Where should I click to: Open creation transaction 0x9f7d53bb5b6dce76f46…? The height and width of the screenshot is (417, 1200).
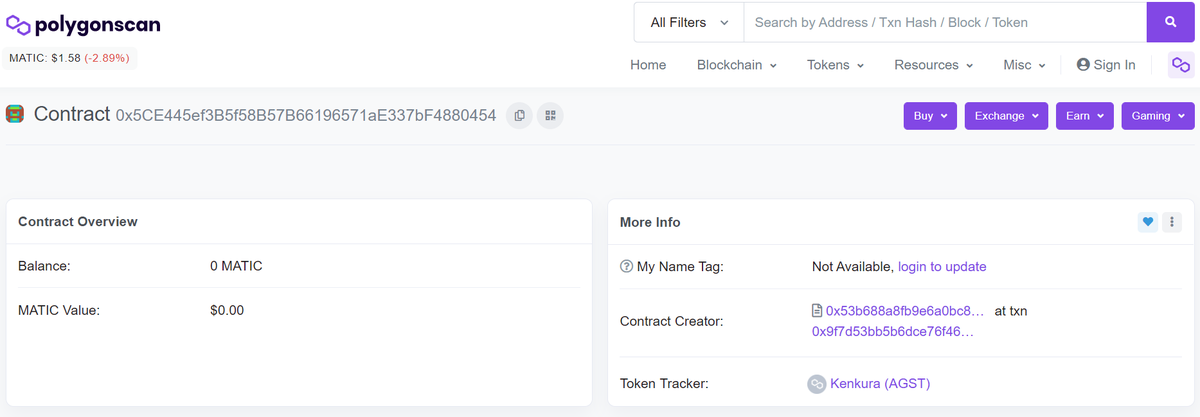(893, 331)
